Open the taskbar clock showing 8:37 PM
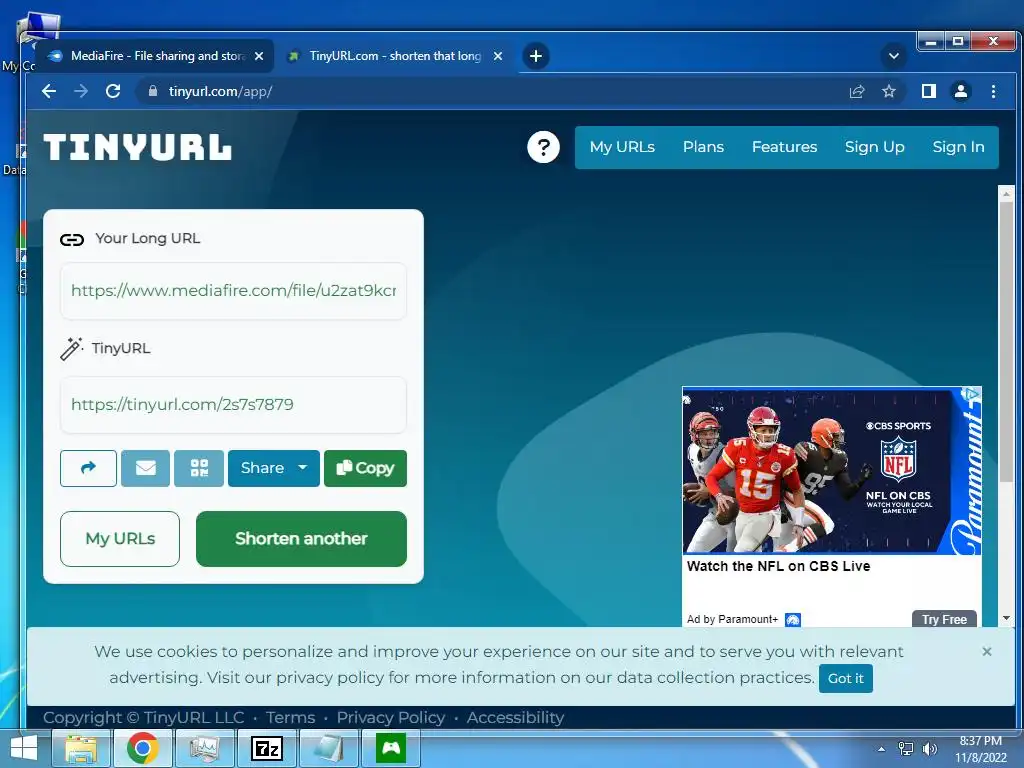This screenshot has width=1024, height=768. click(x=981, y=749)
